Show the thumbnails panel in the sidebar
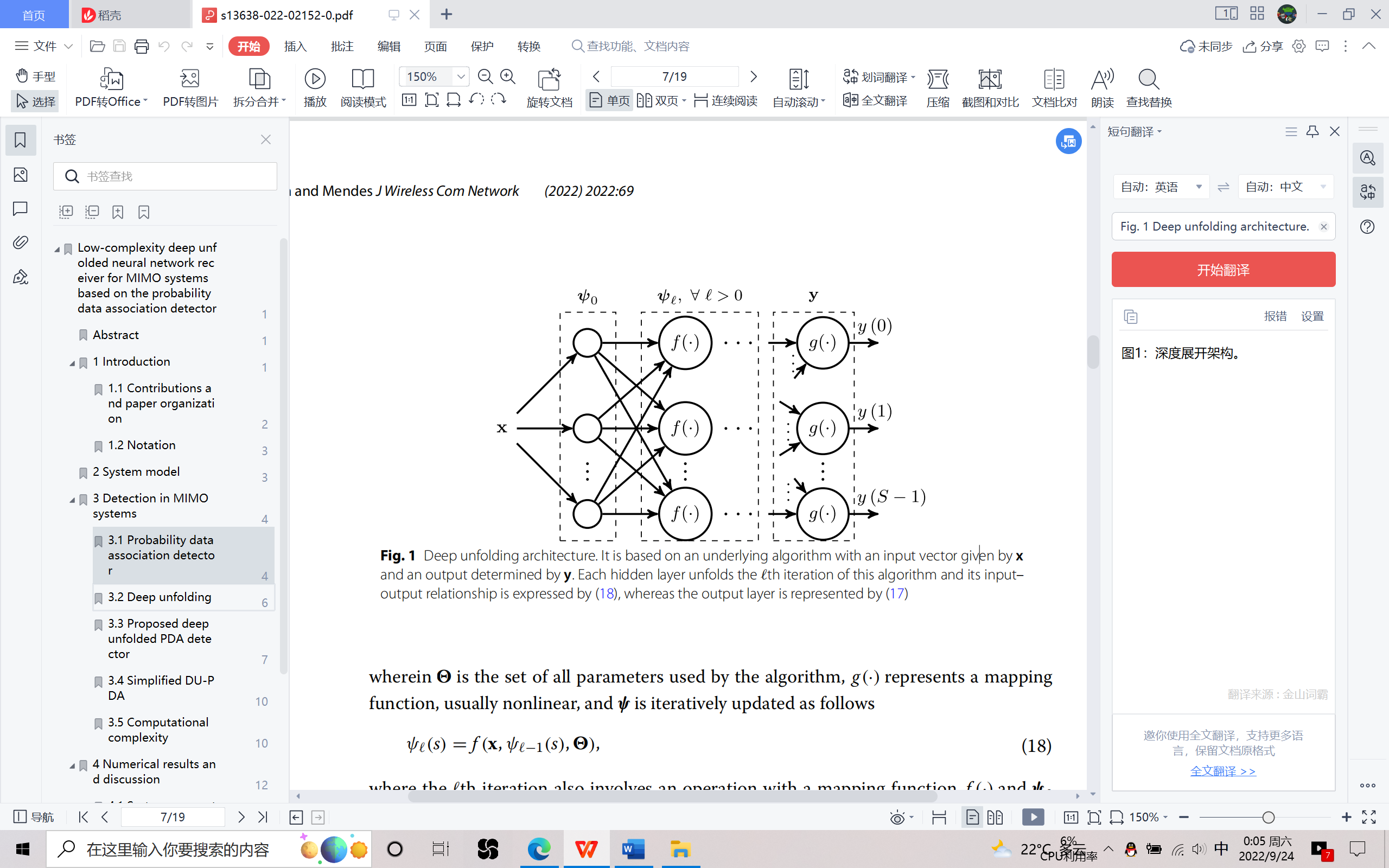This screenshot has height=868, width=1389. pyautogui.click(x=21, y=175)
